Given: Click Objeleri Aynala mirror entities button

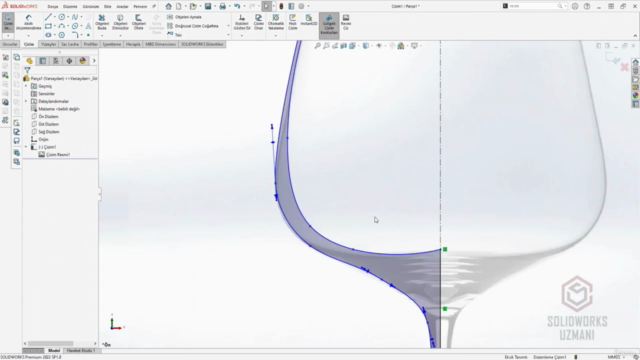Looking at the screenshot, I should click(184, 17).
